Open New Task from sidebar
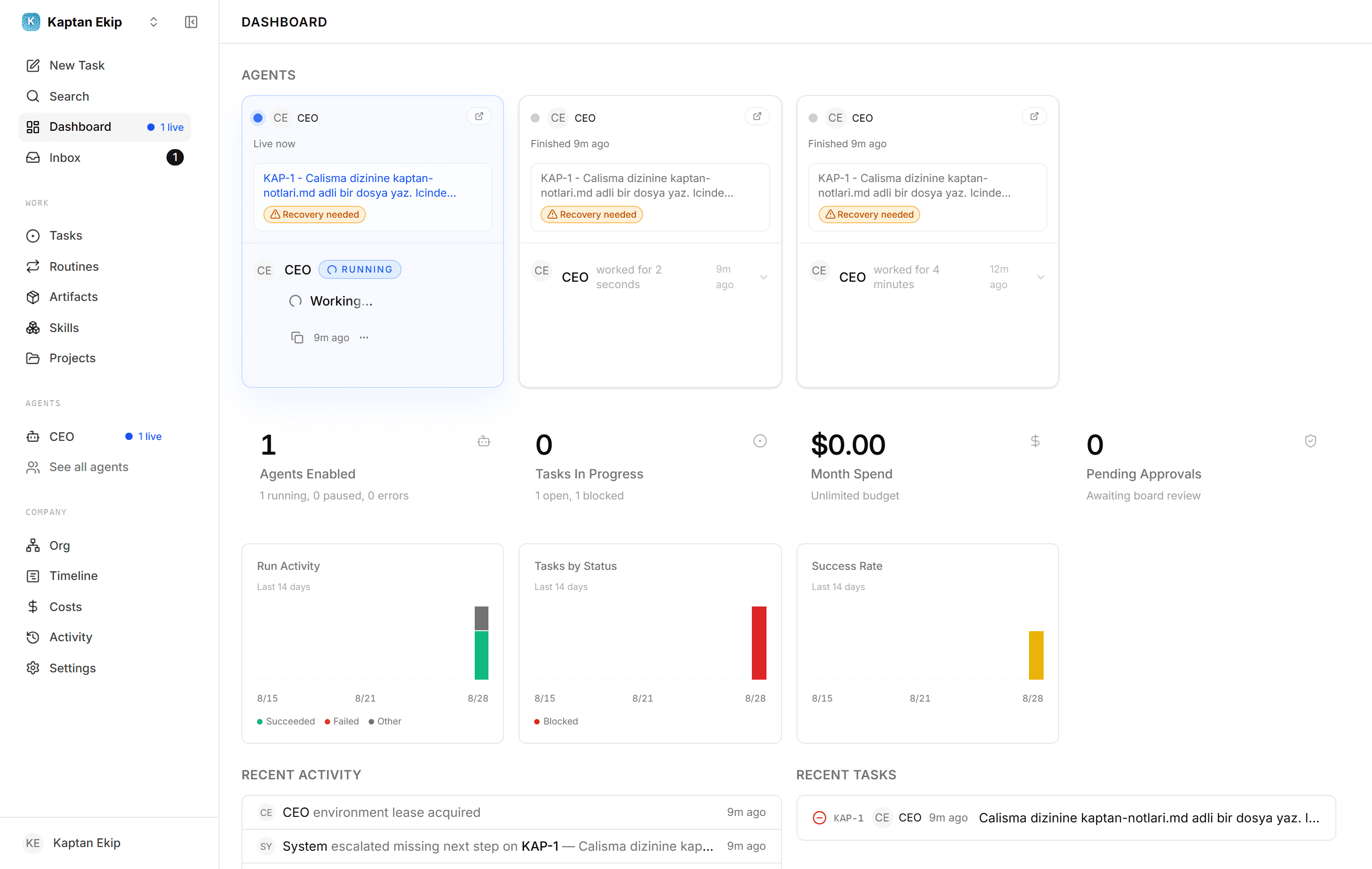 click(x=105, y=65)
